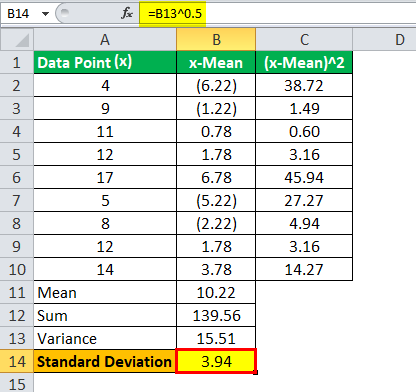
Task: Click the fx insert function icon
Action: pos(127,13)
